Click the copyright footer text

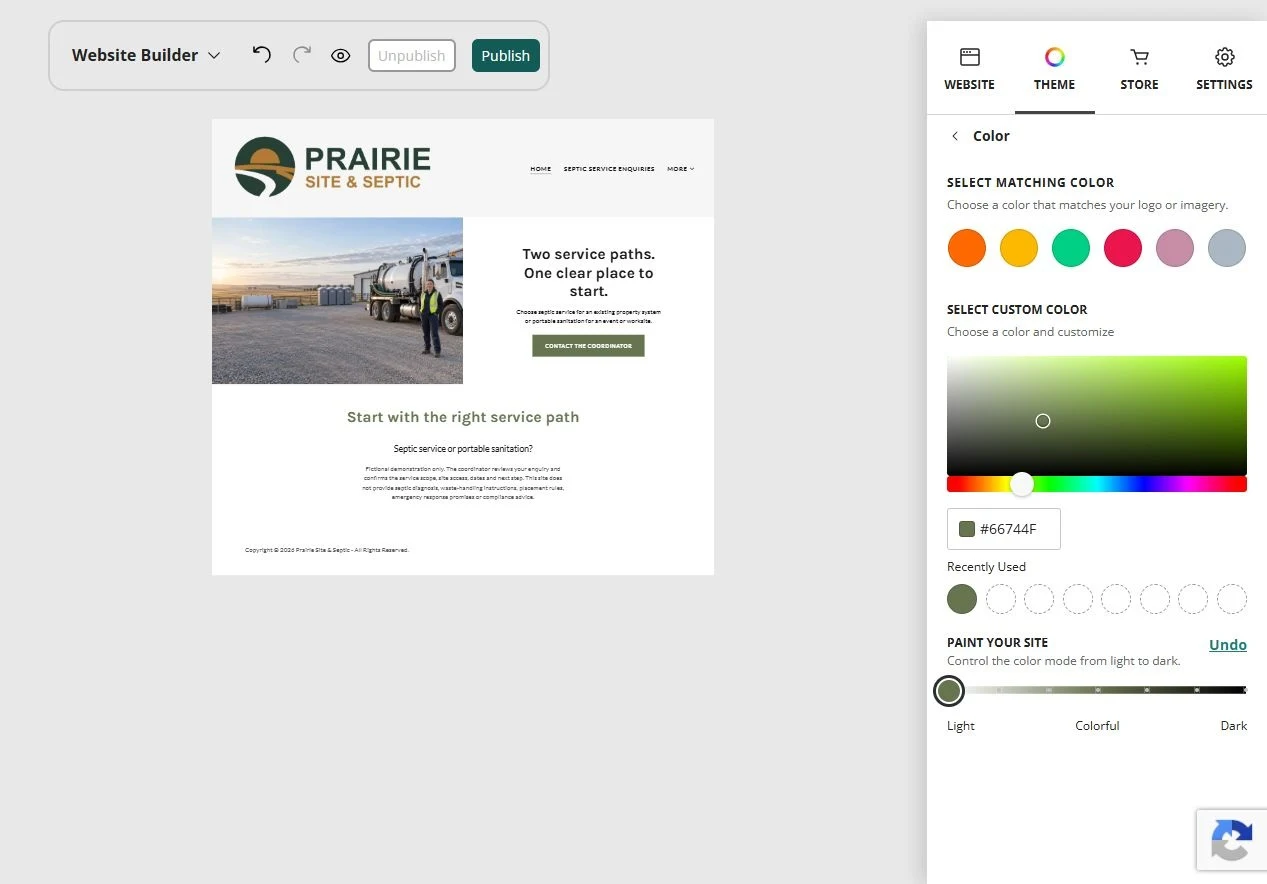[327, 550]
